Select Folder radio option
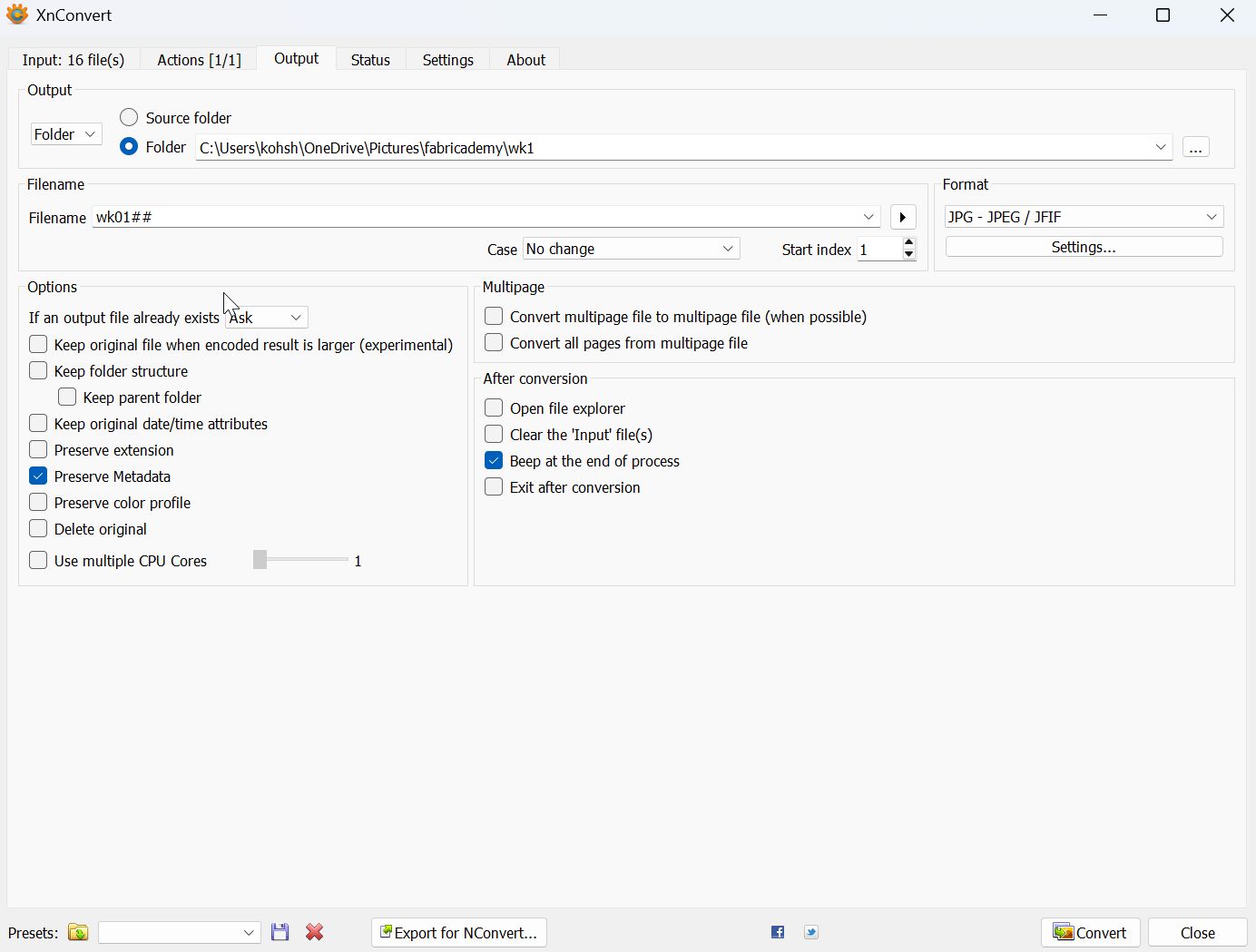 (x=129, y=146)
